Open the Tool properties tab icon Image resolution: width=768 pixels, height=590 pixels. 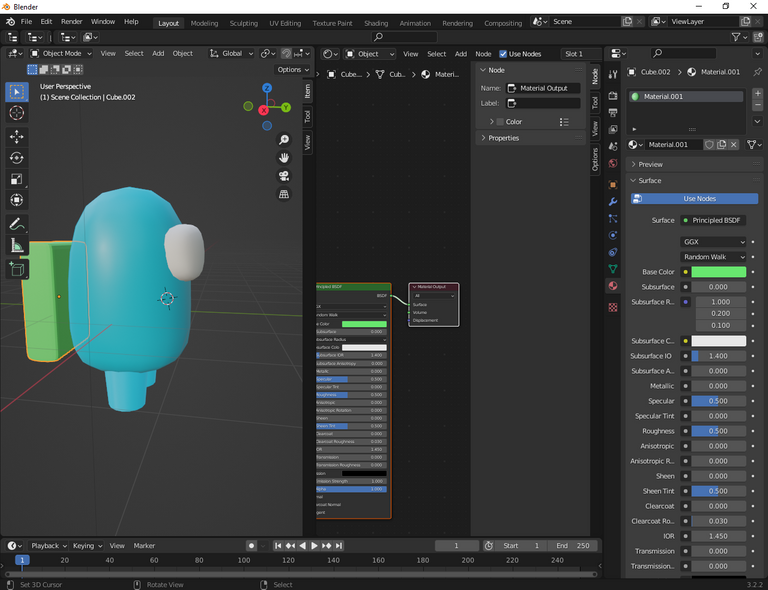coord(613,74)
